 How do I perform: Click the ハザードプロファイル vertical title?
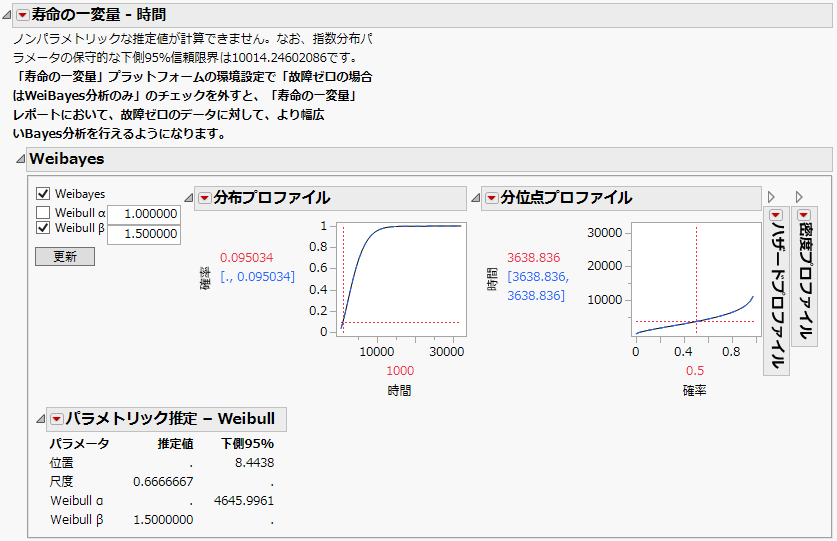click(777, 295)
